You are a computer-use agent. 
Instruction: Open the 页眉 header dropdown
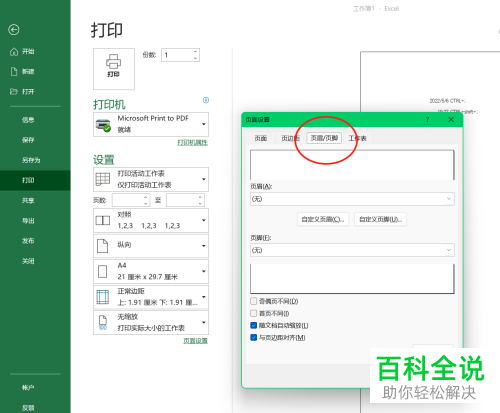[x=352, y=199]
